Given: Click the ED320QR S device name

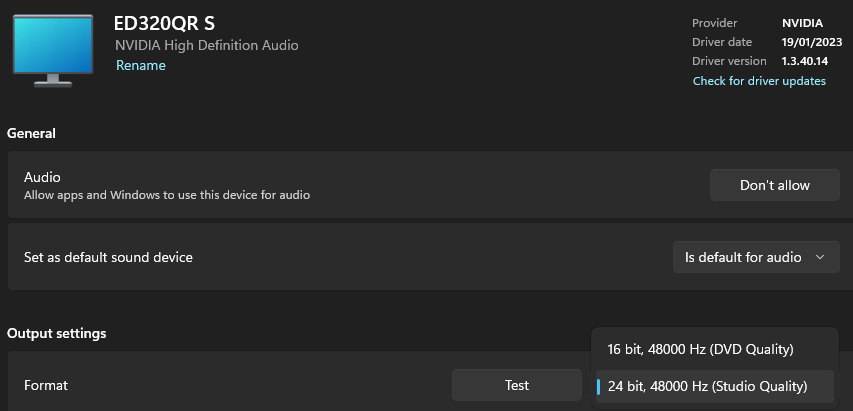Looking at the screenshot, I should coord(164,24).
